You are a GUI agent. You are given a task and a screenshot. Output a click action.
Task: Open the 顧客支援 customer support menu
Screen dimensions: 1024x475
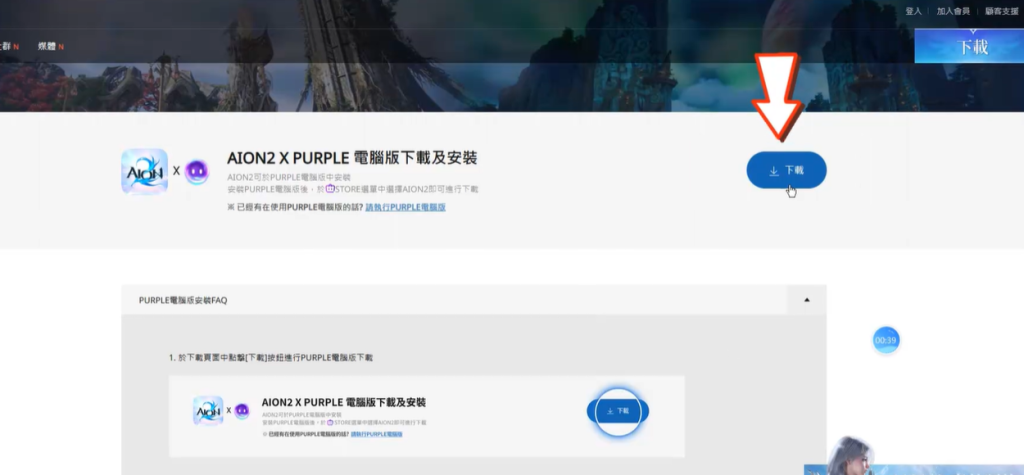tap(1000, 11)
